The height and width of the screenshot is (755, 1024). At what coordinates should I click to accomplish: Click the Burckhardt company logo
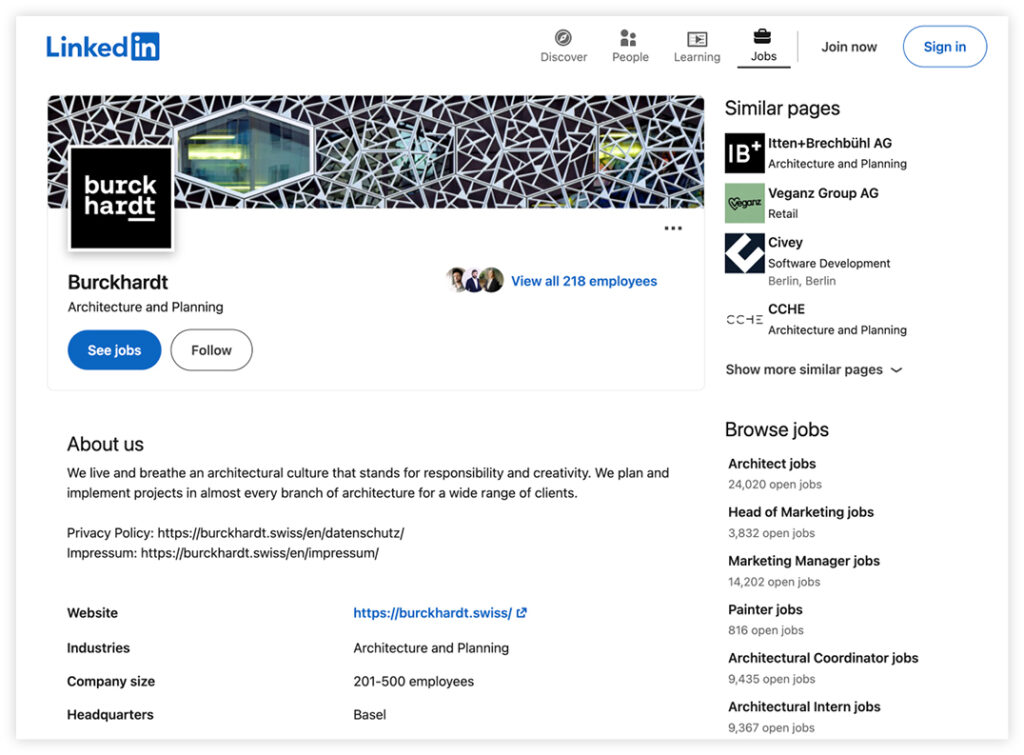coord(120,197)
